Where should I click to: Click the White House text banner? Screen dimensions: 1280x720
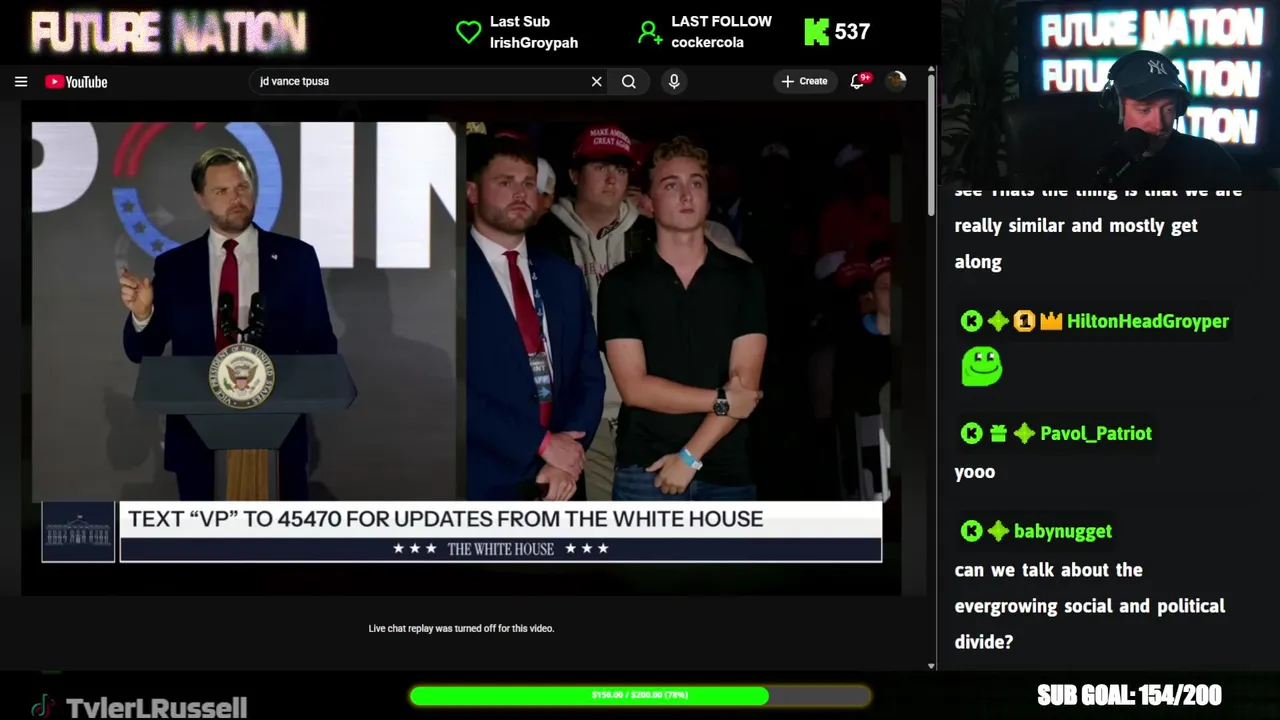[500, 531]
